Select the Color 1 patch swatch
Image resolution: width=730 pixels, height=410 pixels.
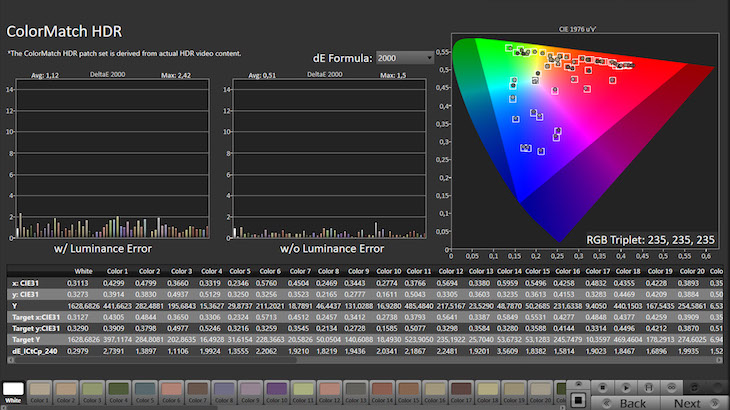38,391
